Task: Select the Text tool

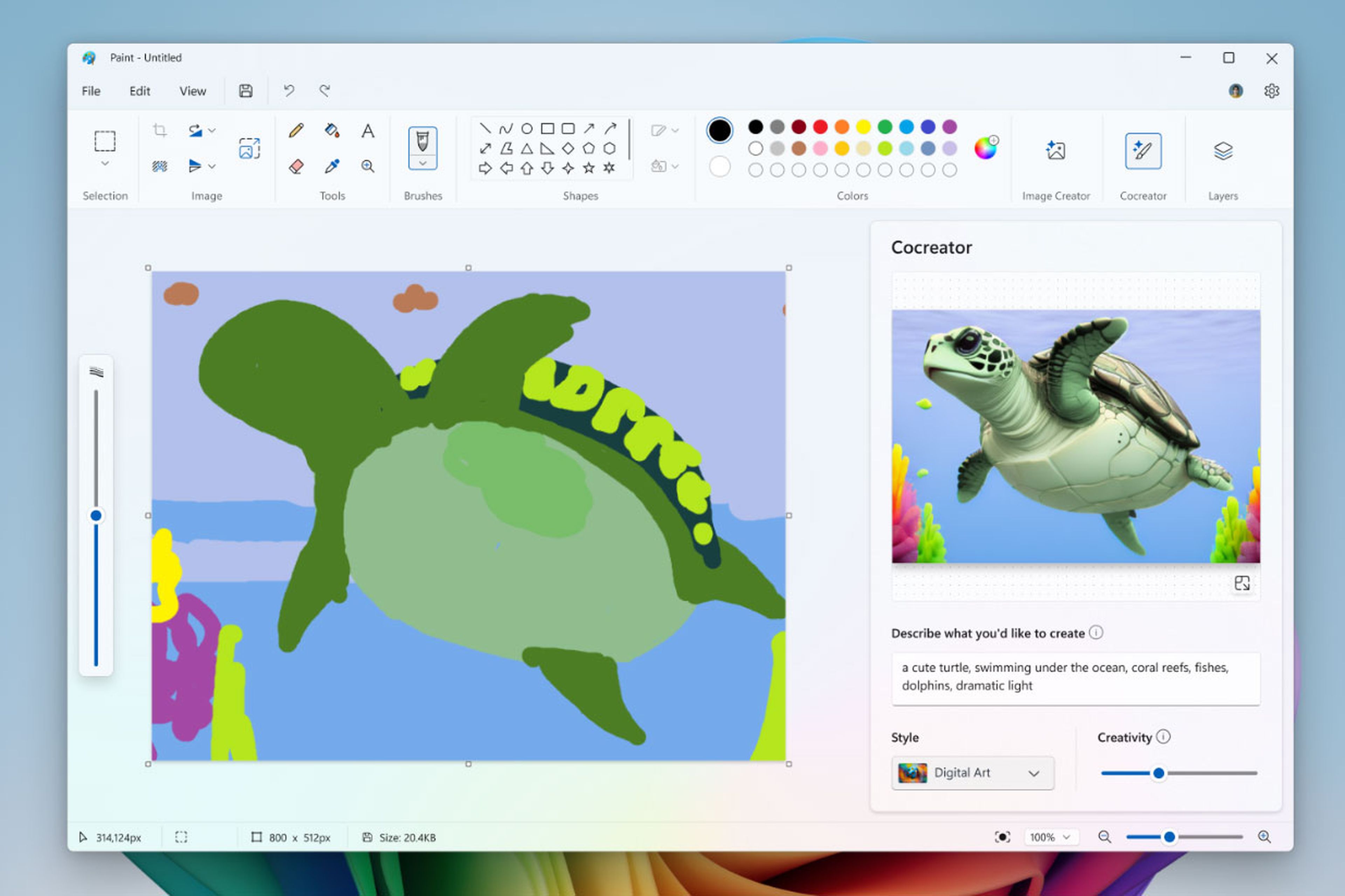Action: tap(367, 130)
